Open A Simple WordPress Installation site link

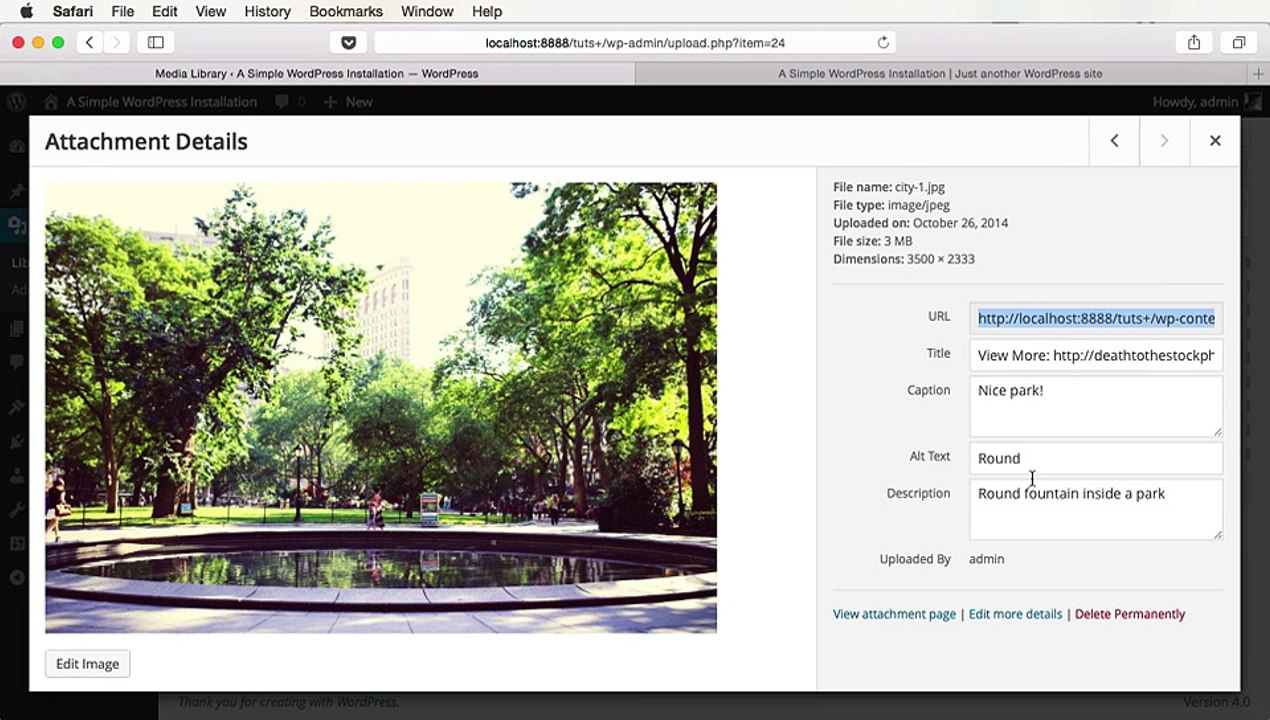[150, 101]
